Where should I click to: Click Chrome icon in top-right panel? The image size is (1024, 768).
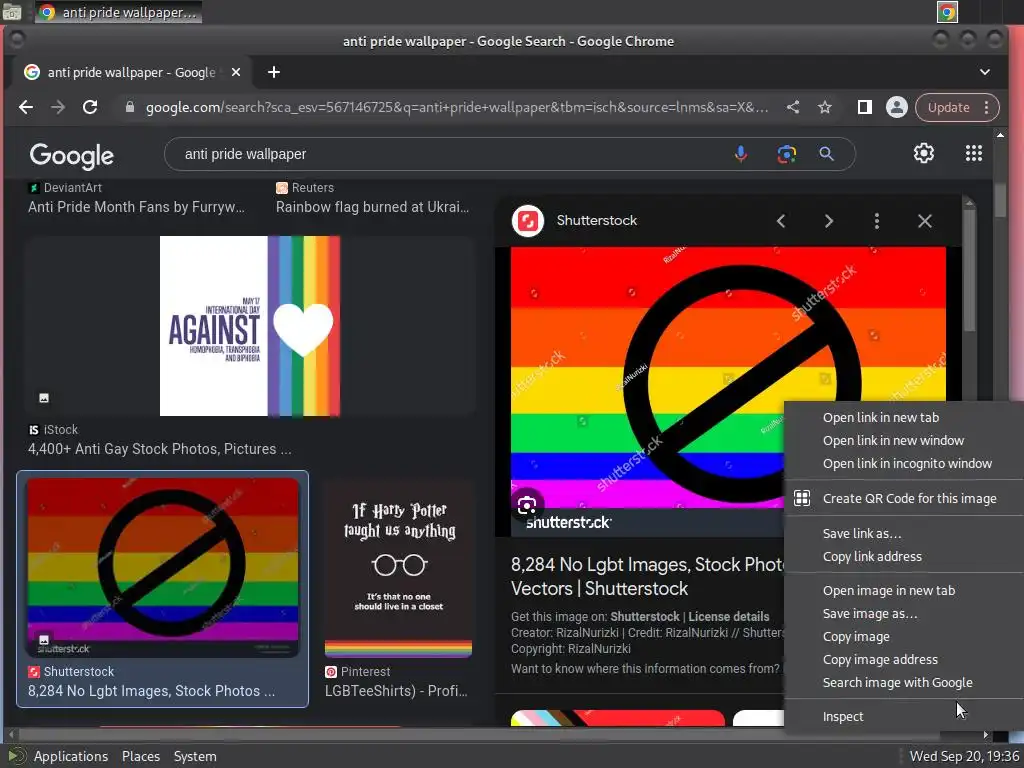(948, 12)
